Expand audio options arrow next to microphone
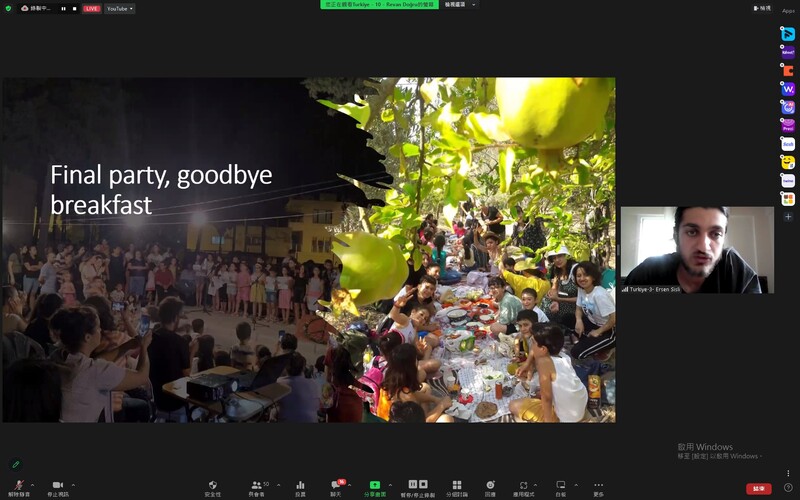This screenshot has width=800, height=500. [33, 485]
